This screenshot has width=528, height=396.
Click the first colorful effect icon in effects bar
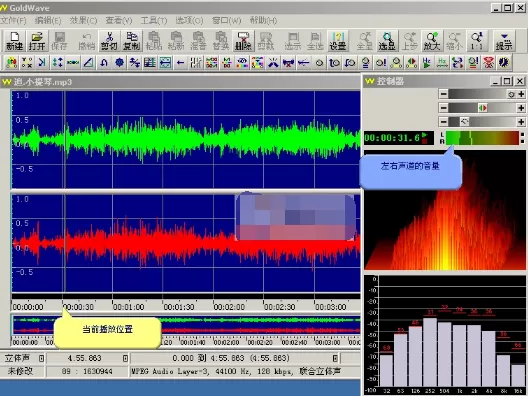pyautogui.click(x=11, y=63)
